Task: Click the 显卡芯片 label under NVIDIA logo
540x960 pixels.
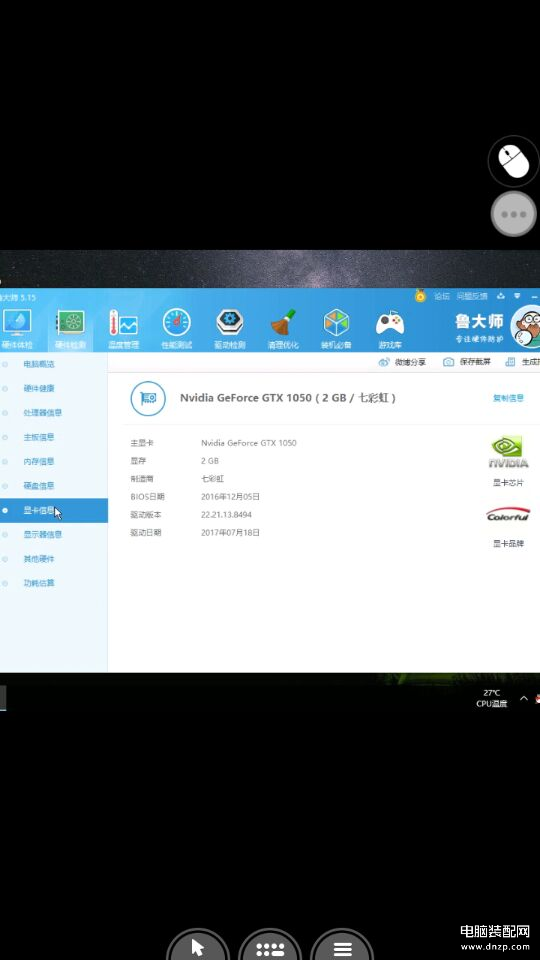Action: click(x=508, y=482)
